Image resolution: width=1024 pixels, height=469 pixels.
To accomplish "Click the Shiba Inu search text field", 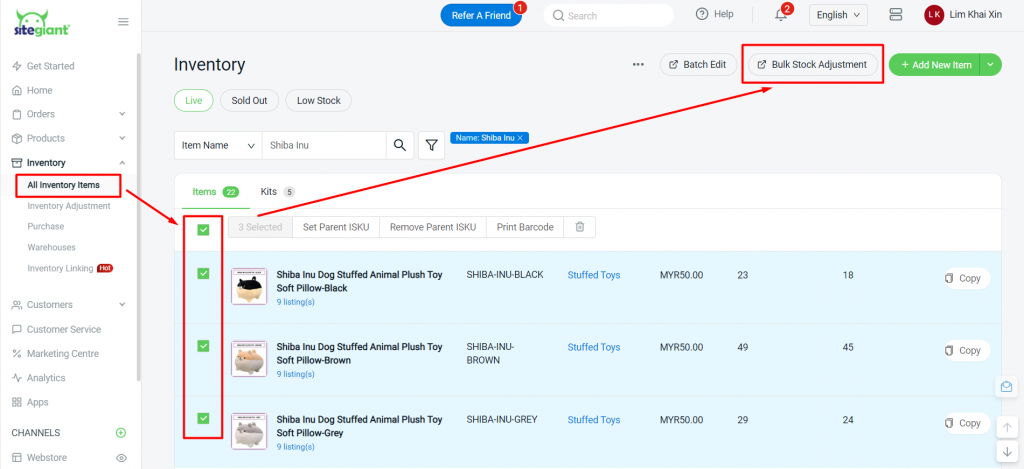I will pos(324,145).
